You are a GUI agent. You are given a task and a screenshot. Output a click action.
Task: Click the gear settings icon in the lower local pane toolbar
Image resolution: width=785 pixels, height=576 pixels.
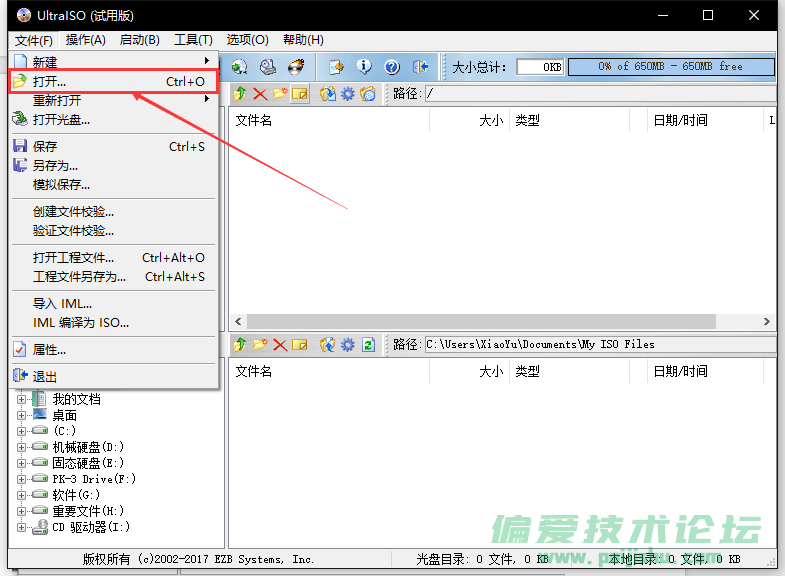(347, 344)
